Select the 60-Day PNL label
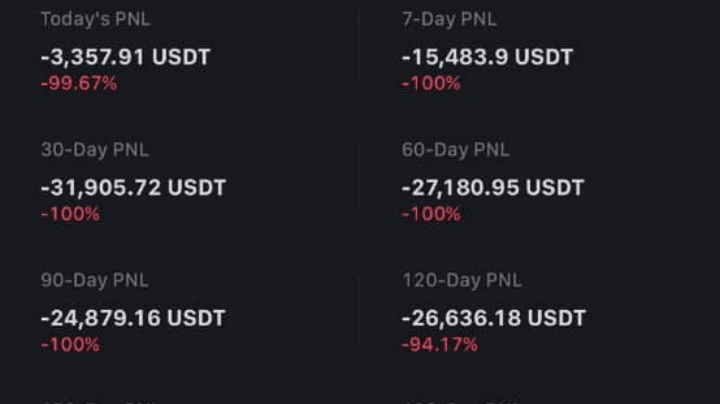The width and height of the screenshot is (720, 404). click(x=456, y=150)
